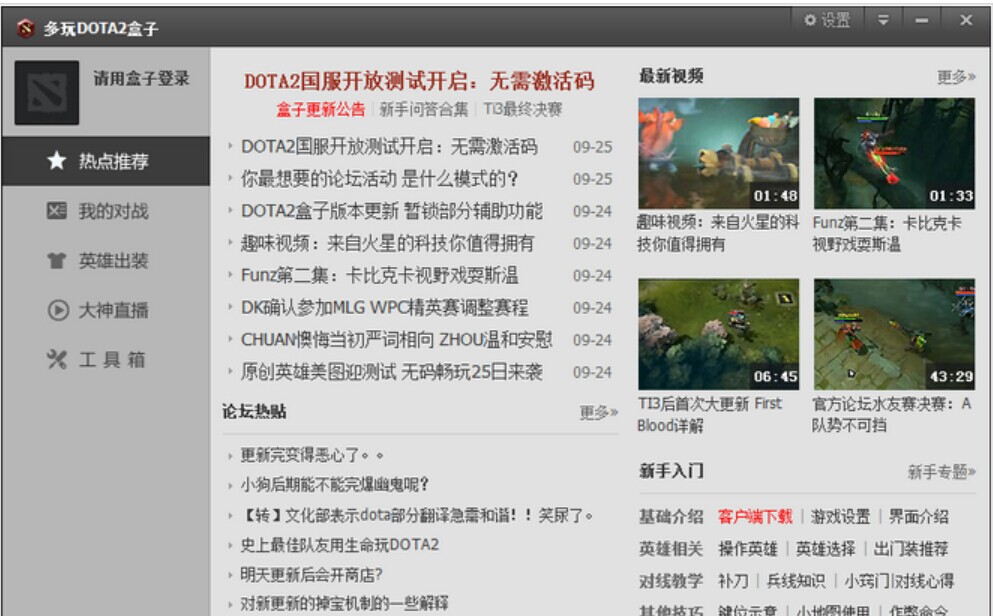Open the 小窍门对线心得 guide link
The height and width of the screenshot is (616, 993).
point(899,581)
